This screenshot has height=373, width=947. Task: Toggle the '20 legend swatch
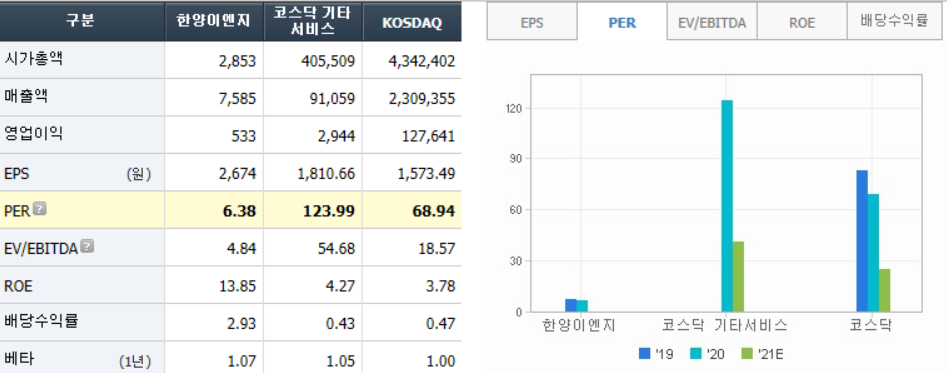696,353
